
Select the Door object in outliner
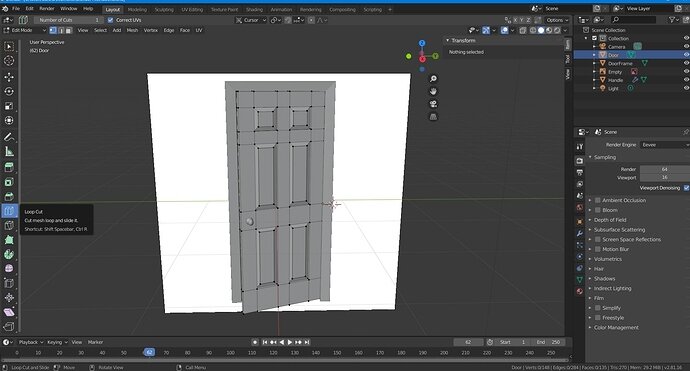point(613,55)
